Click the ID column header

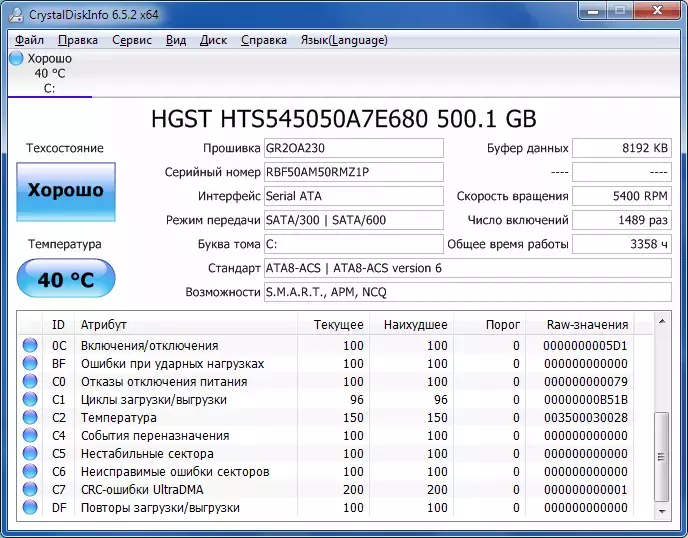tap(58, 325)
